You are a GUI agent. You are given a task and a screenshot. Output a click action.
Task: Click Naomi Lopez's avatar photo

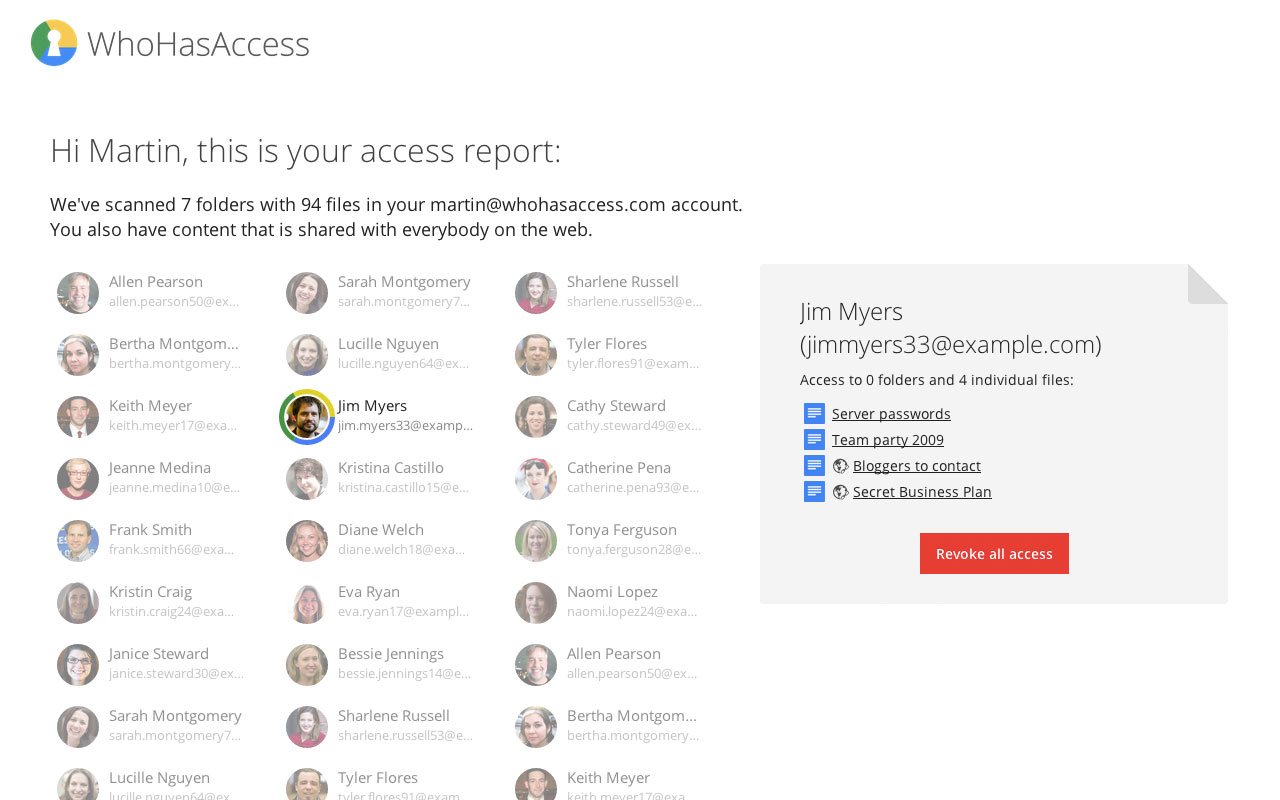535,602
